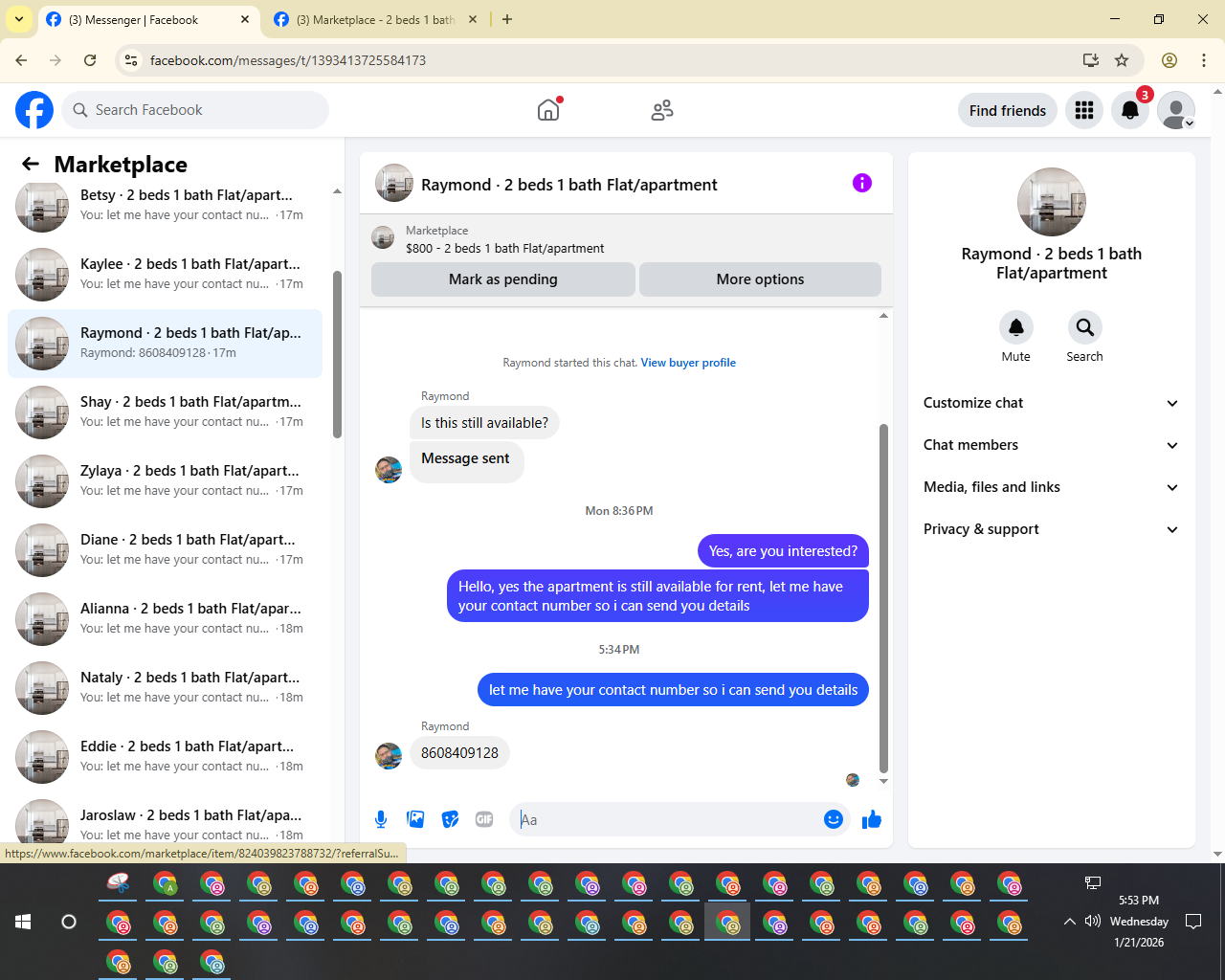Viewport: 1225px width, 980px height.
Task: Reload the page
Action: click(90, 60)
